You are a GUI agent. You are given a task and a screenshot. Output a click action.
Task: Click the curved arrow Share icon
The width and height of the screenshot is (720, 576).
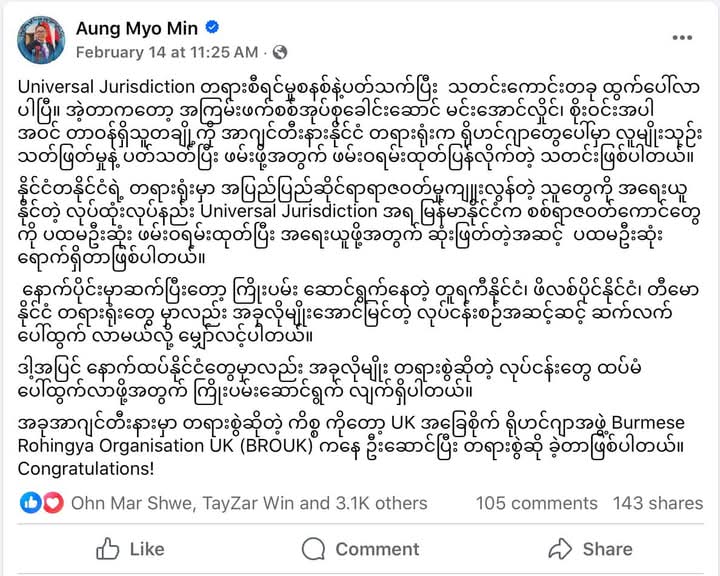coord(560,548)
